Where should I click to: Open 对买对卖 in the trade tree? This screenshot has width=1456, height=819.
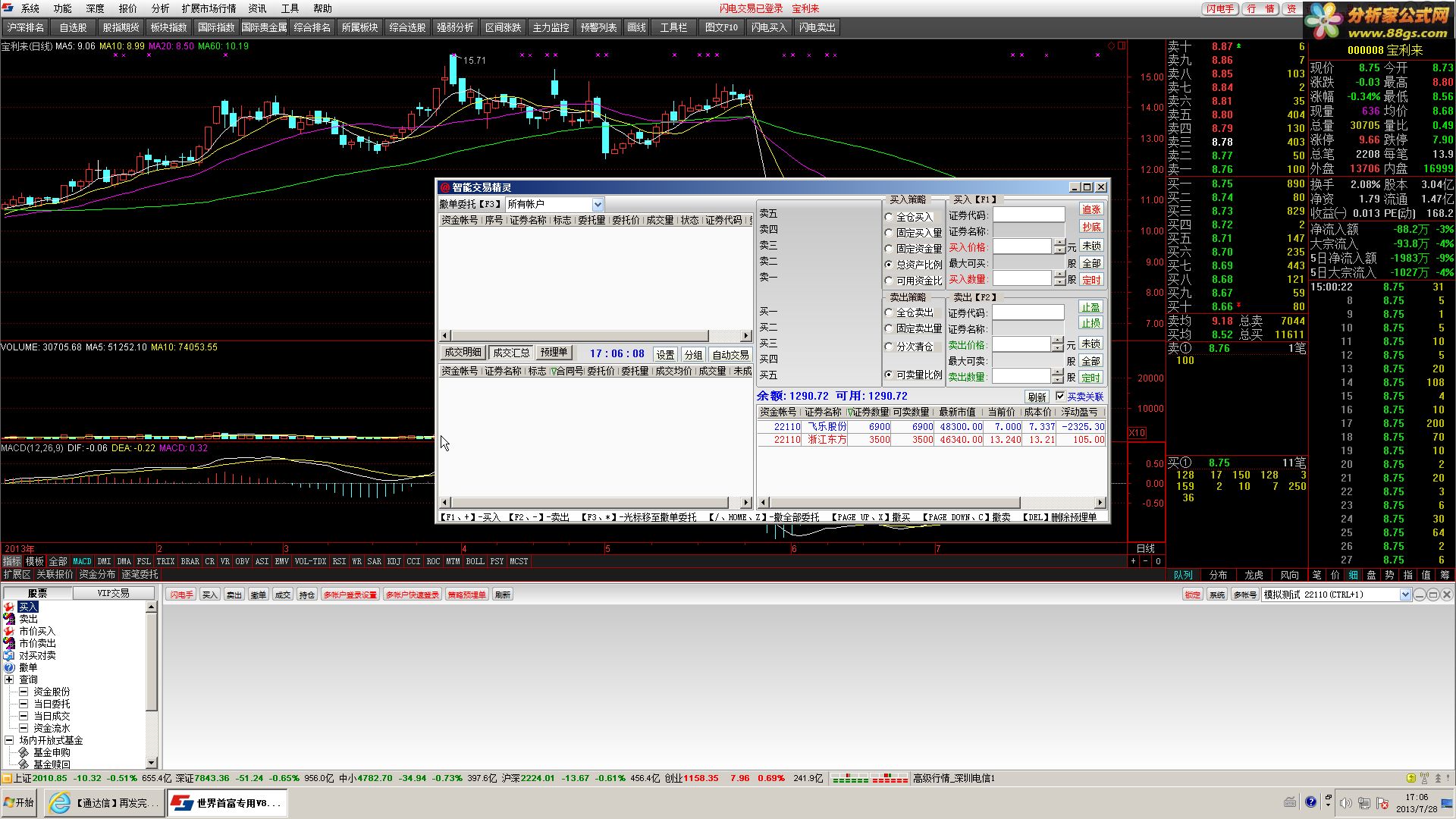tap(36, 655)
